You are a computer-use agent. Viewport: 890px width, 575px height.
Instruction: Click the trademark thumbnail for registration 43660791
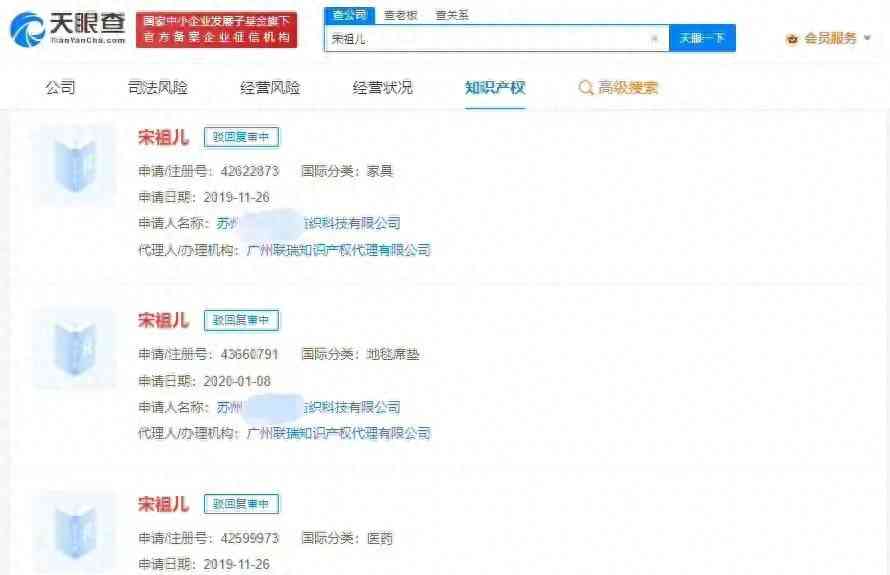75,349
